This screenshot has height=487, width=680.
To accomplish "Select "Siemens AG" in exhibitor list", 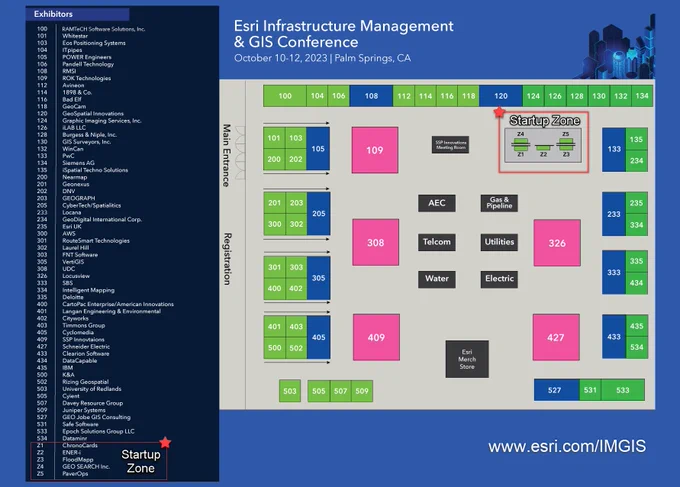I will pos(78,163).
